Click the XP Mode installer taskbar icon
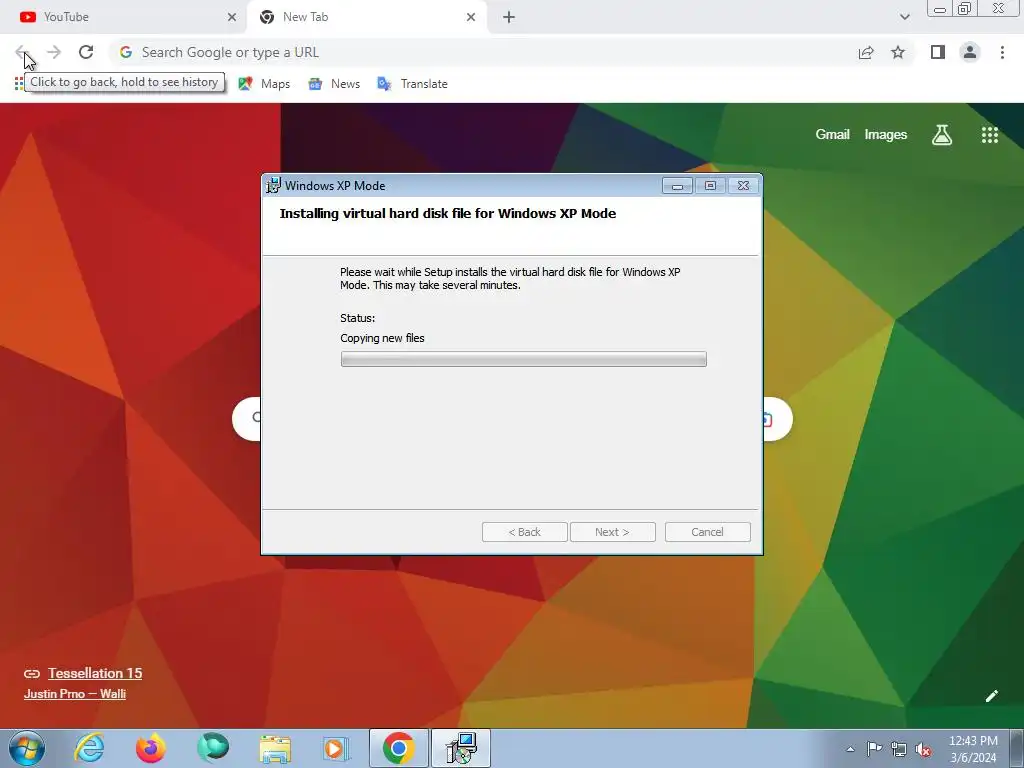Screen dimensions: 1024x768 point(461,748)
